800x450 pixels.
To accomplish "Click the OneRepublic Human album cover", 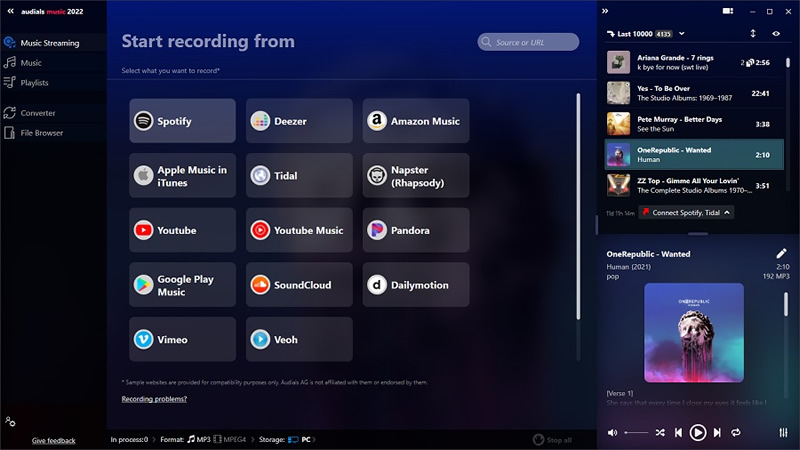I will [x=694, y=333].
